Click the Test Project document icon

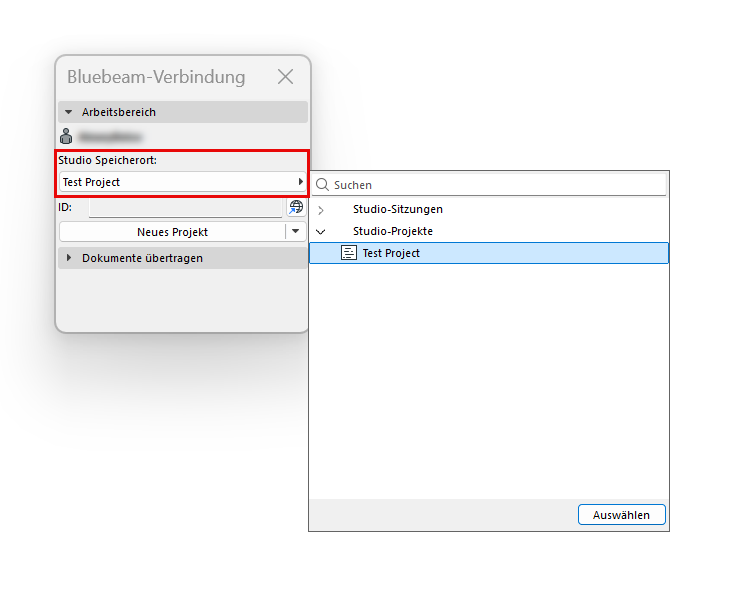(349, 253)
